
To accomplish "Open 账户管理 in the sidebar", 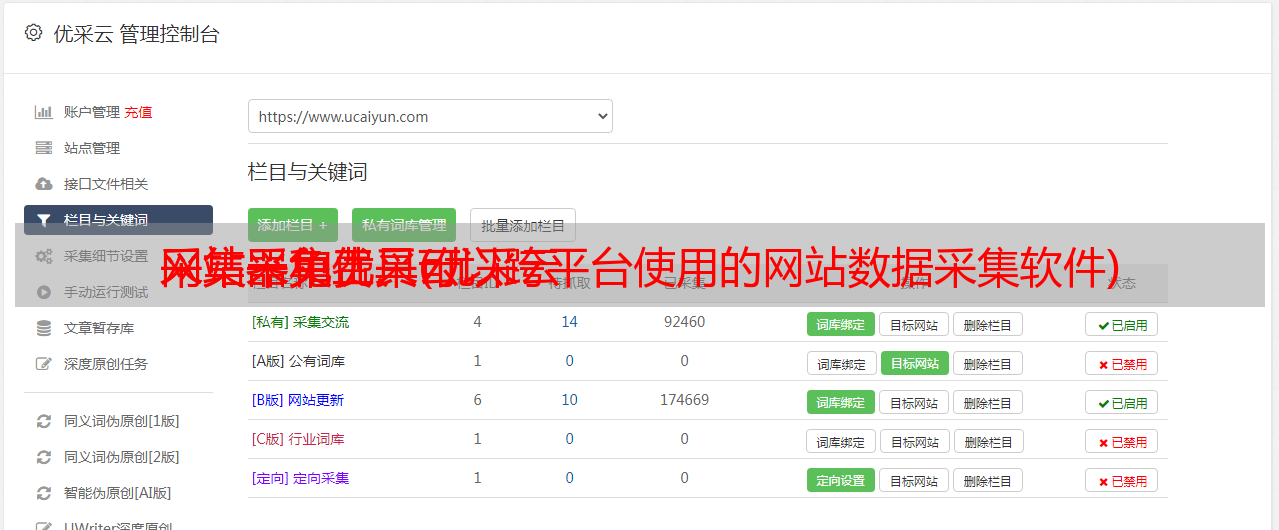I will point(92,112).
